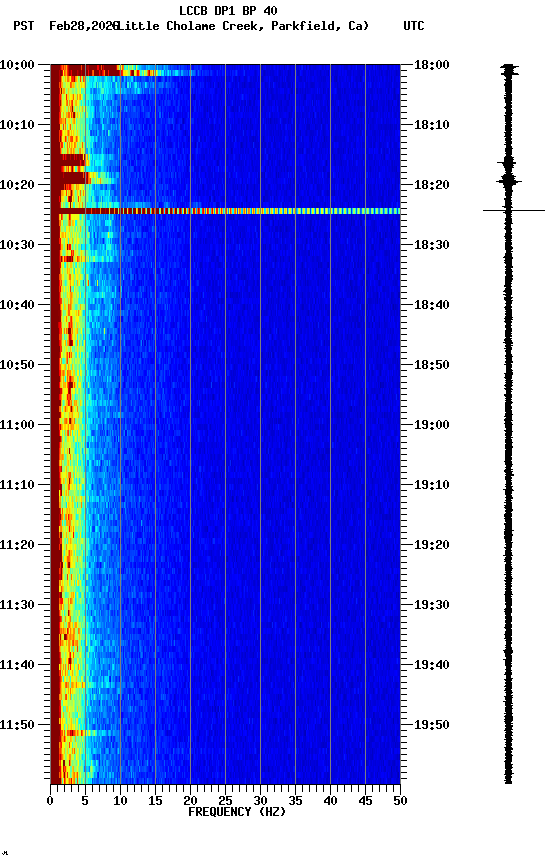Click the '5' frequency axis label
552x864 pixels.
pyautogui.click(x=85, y=801)
